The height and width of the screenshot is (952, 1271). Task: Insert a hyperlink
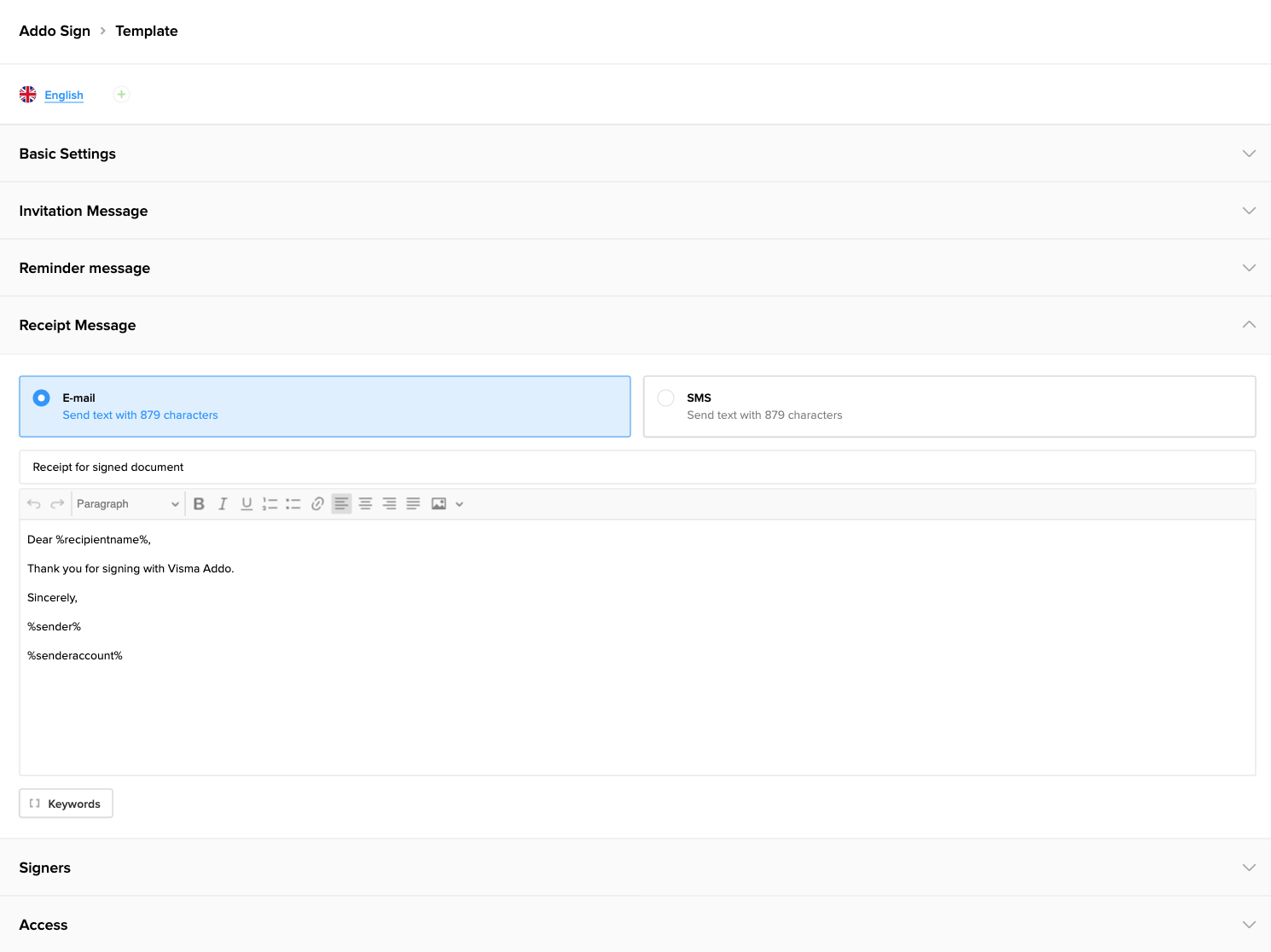(x=317, y=503)
